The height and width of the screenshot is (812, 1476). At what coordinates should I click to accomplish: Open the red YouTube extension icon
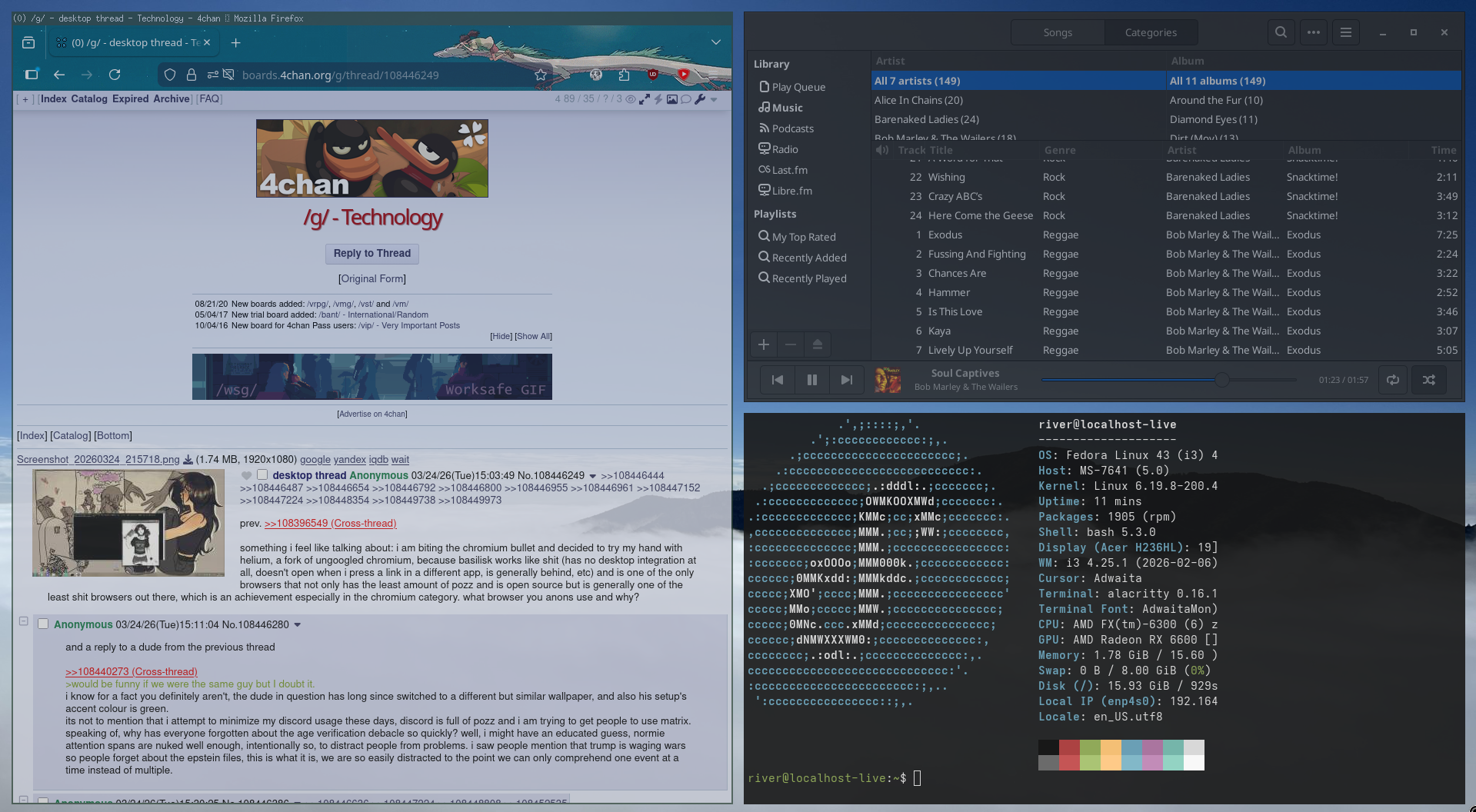click(x=683, y=75)
